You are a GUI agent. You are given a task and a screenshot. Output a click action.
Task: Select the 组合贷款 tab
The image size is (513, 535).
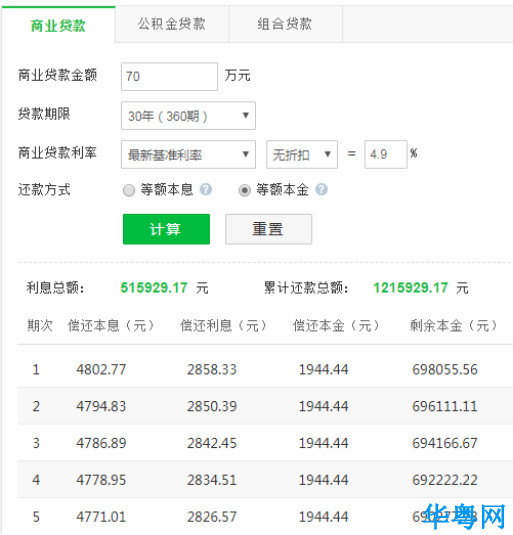(285, 25)
